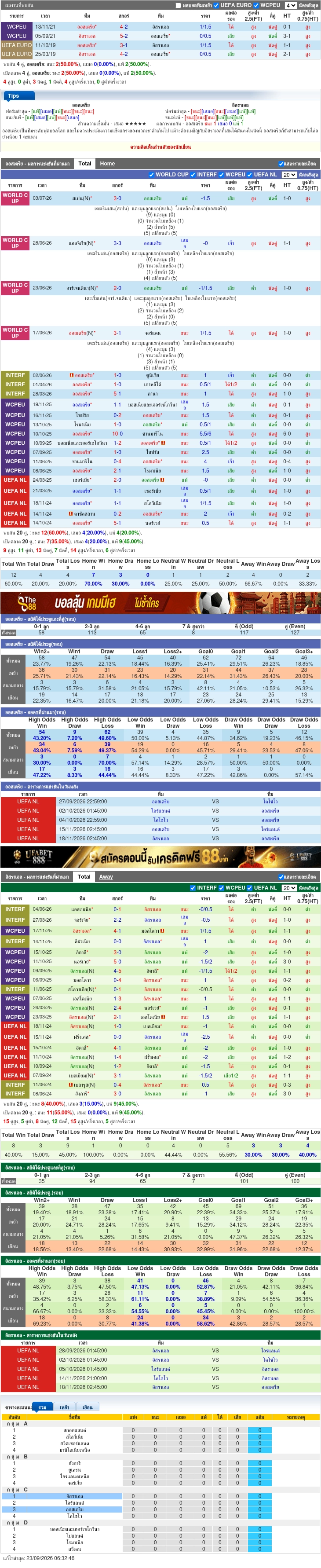
Task: Select the รวม tab in standings table
Action: [42, 1407]
